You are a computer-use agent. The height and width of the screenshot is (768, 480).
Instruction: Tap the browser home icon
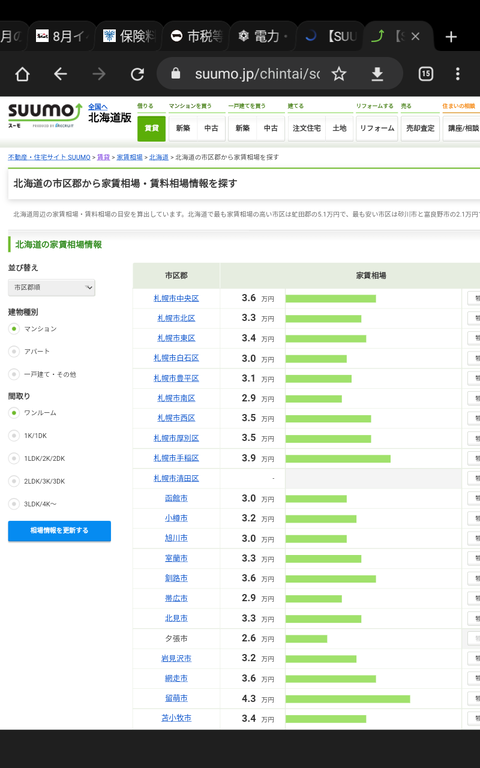coord(22,74)
